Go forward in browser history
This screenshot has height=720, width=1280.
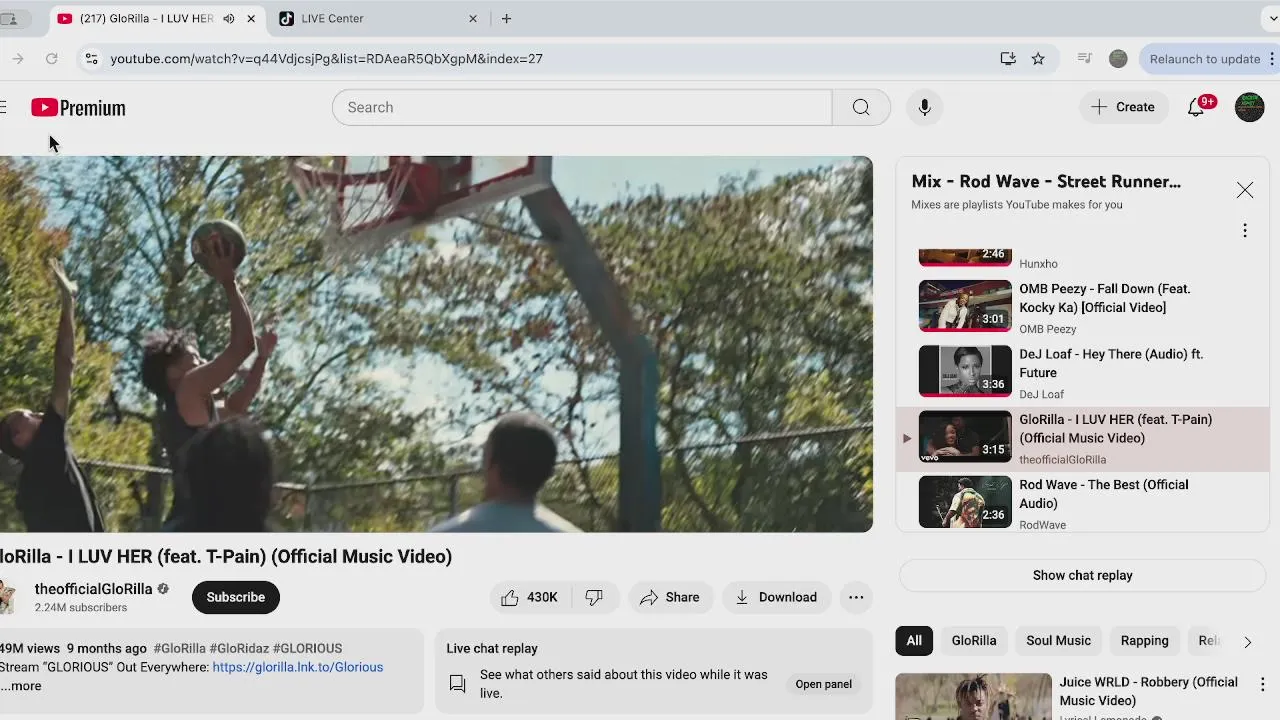17,59
